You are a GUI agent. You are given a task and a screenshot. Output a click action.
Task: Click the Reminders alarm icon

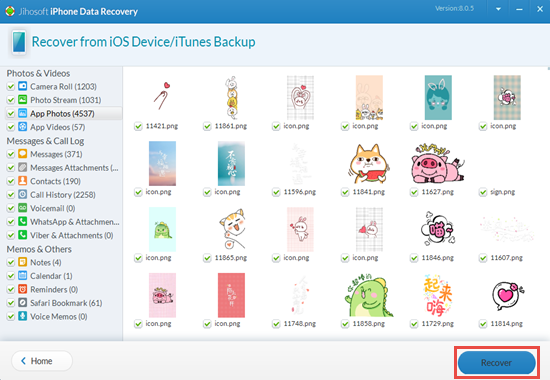click(x=22, y=289)
